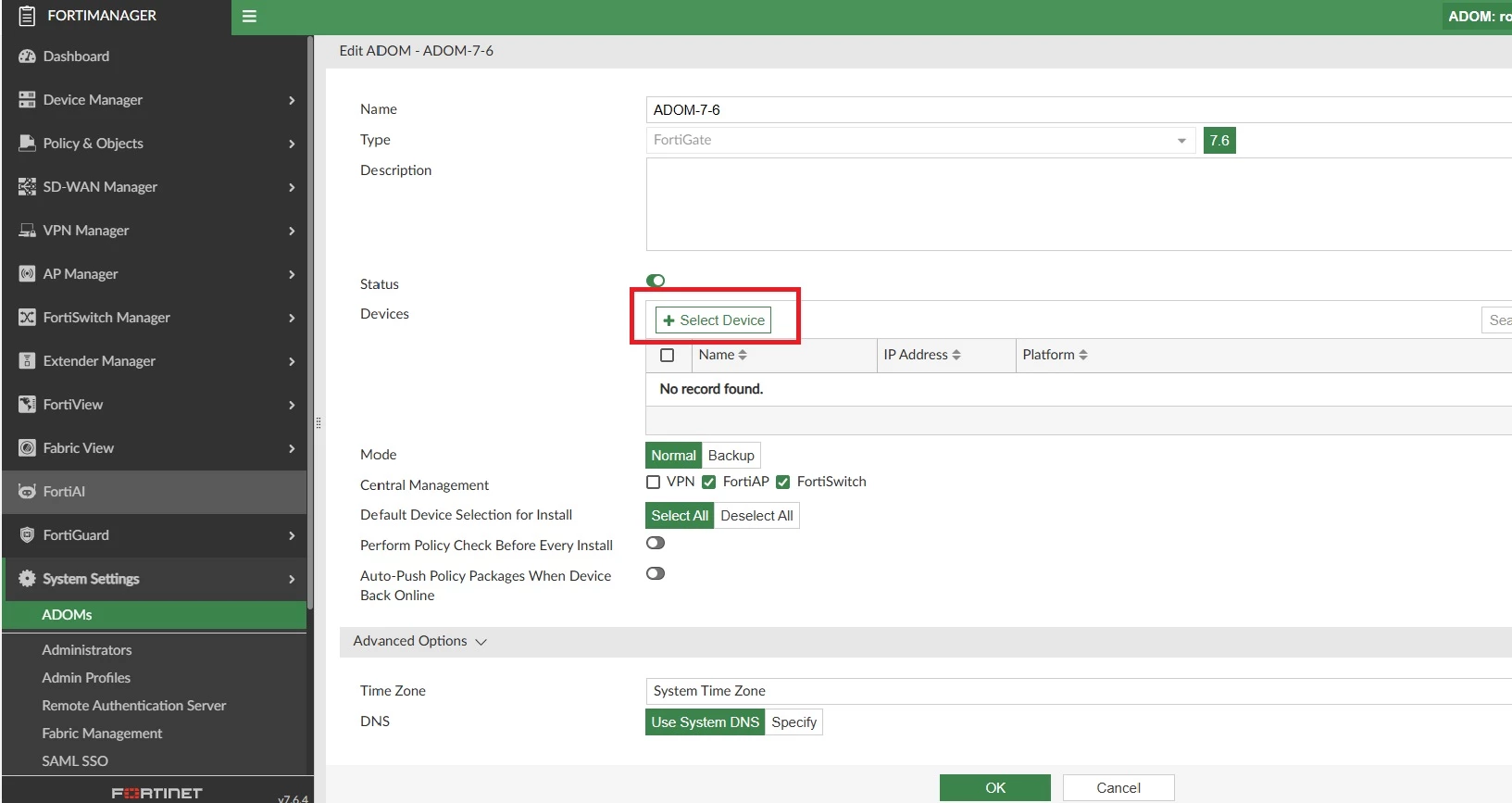
Task: Click the VPN Manager icon
Action: pyautogui.click(x=27, y=231)
